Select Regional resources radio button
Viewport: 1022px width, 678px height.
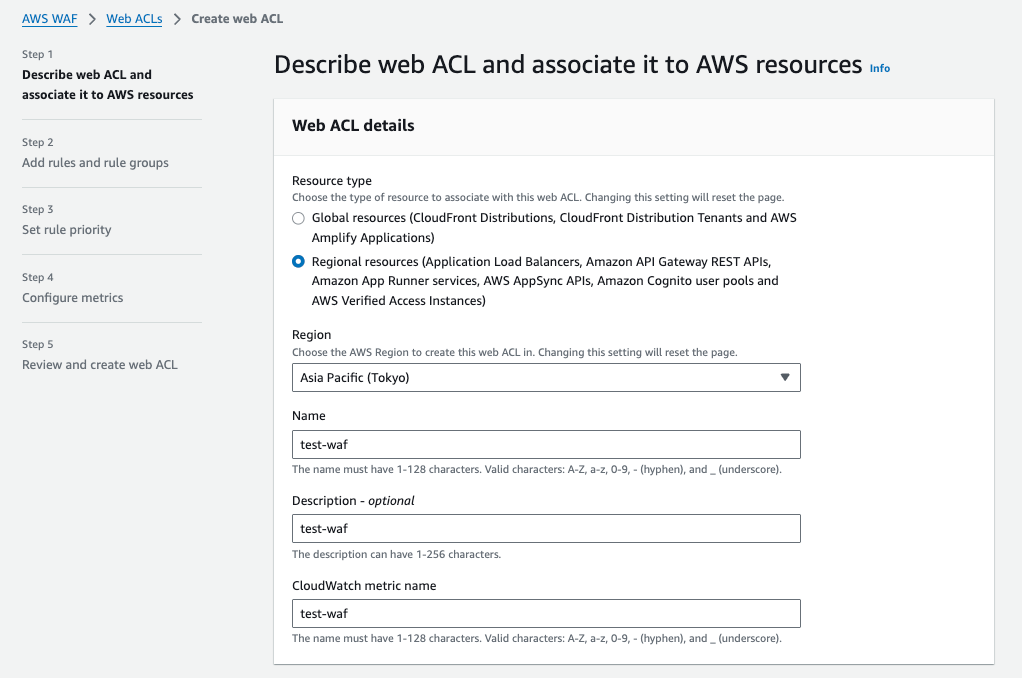(298, 261)
